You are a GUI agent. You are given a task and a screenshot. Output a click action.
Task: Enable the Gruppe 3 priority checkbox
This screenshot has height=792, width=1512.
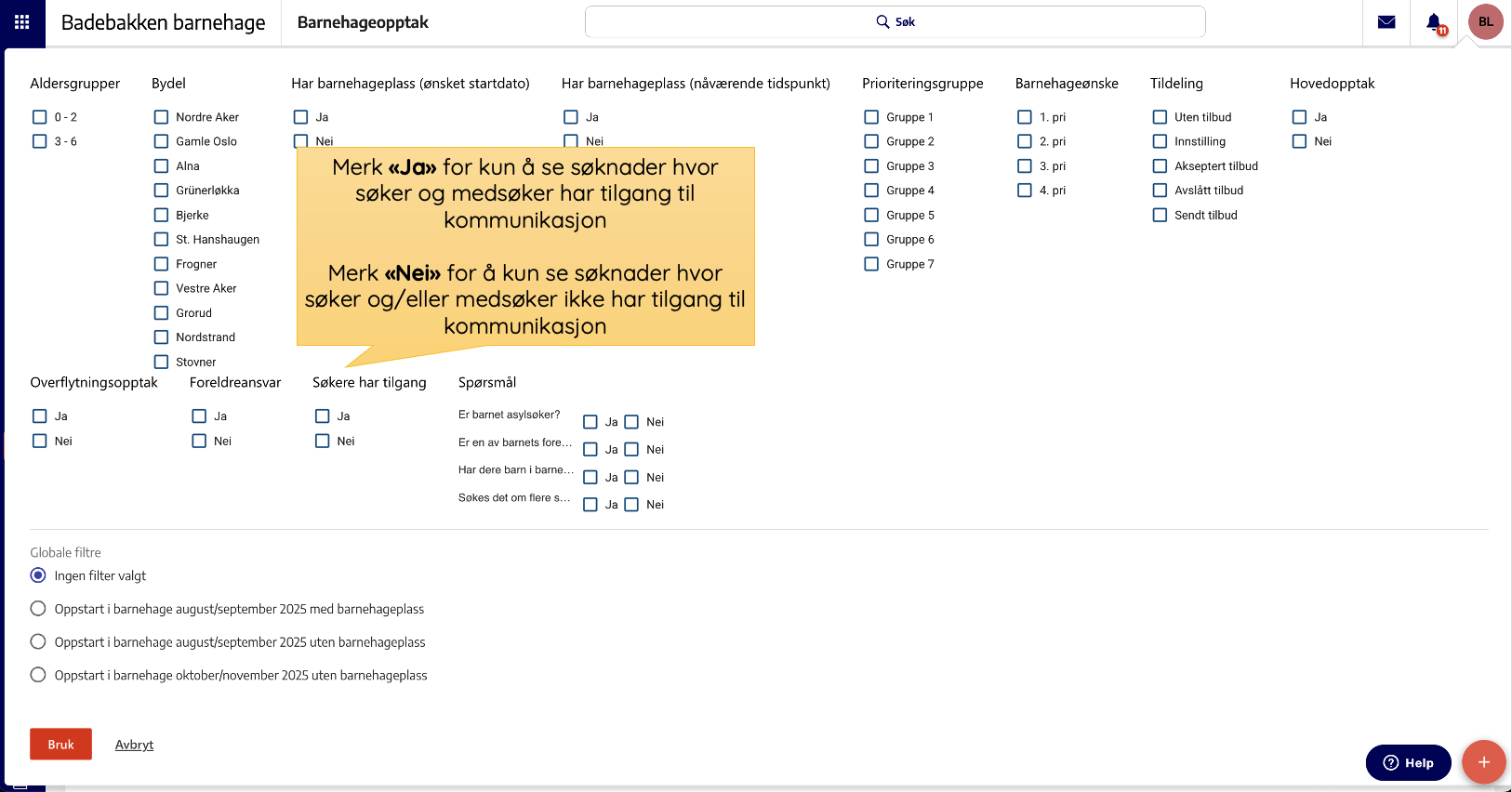[871, 166]
